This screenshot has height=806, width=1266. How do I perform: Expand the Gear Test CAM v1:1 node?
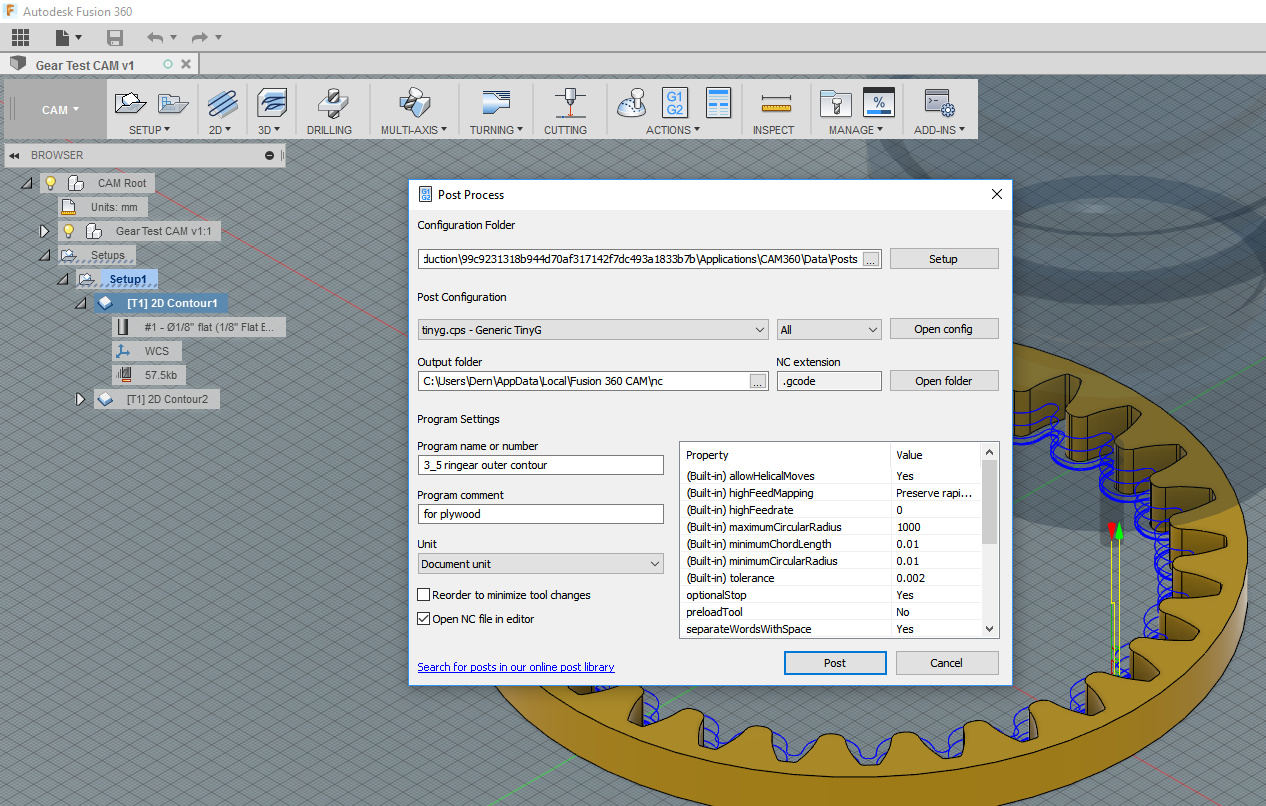tap(44, 231)
